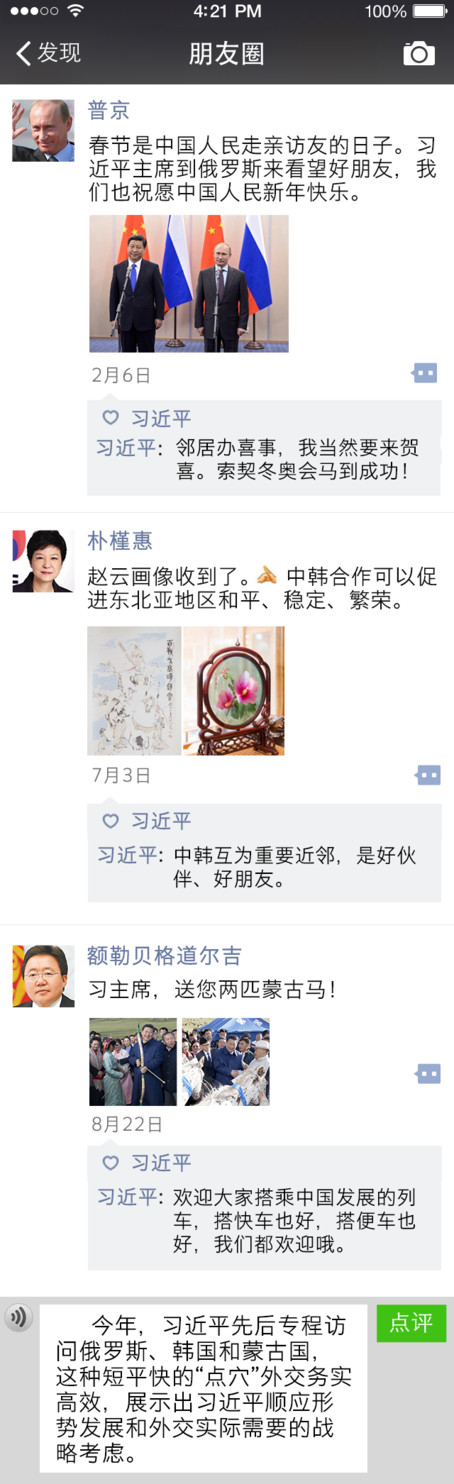Open comment bubble icon on 普京's post
The height and width of the screenshot is (1484, 454).
[x=426, y=373]
